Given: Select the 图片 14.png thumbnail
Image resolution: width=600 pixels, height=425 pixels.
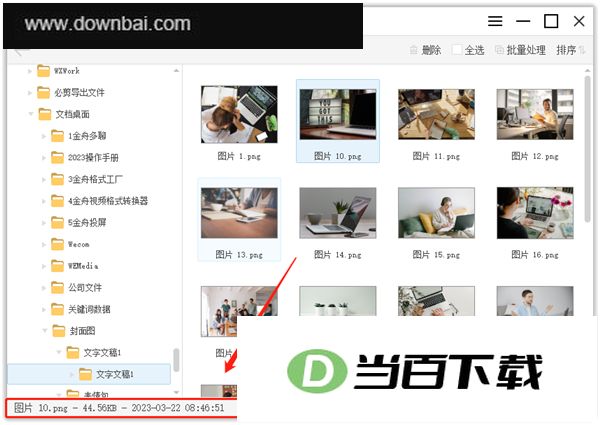Looking at the screenshot, I should [338, 213].
